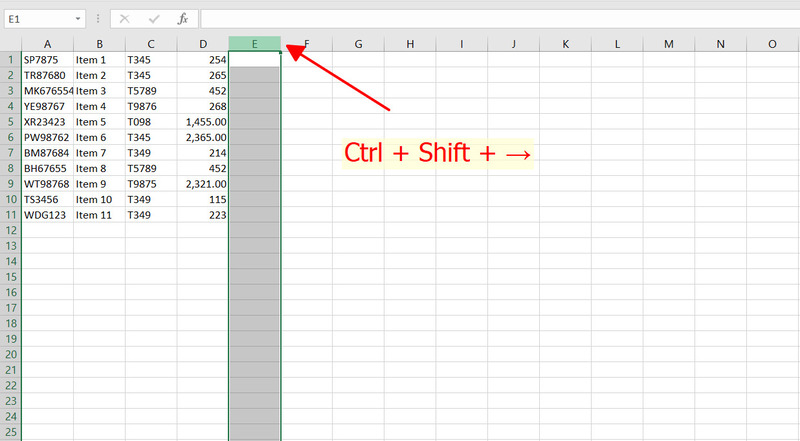Click the Insert Function fx icon
The height and width of the screenshot is (441, 800).
point(183,19)
